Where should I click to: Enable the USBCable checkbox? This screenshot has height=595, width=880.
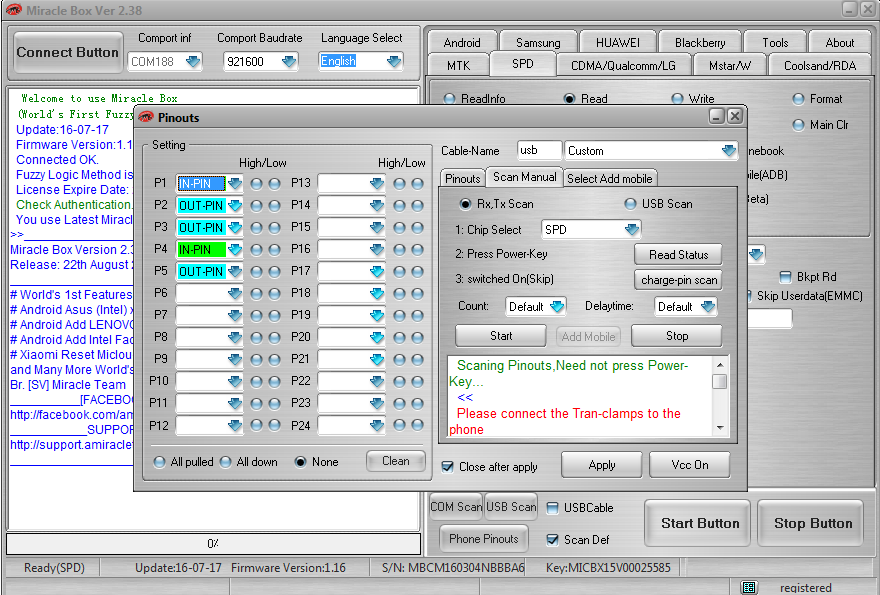pos(552,508)
